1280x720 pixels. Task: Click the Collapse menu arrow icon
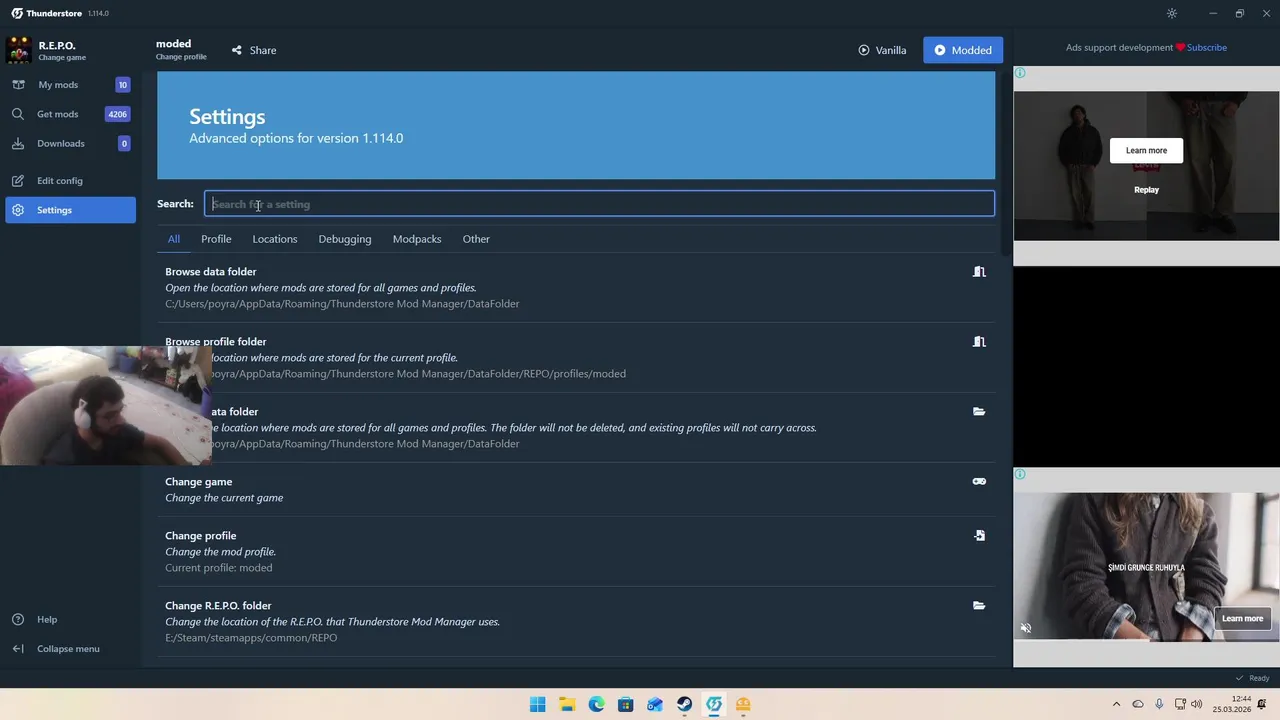click(18, 649)
